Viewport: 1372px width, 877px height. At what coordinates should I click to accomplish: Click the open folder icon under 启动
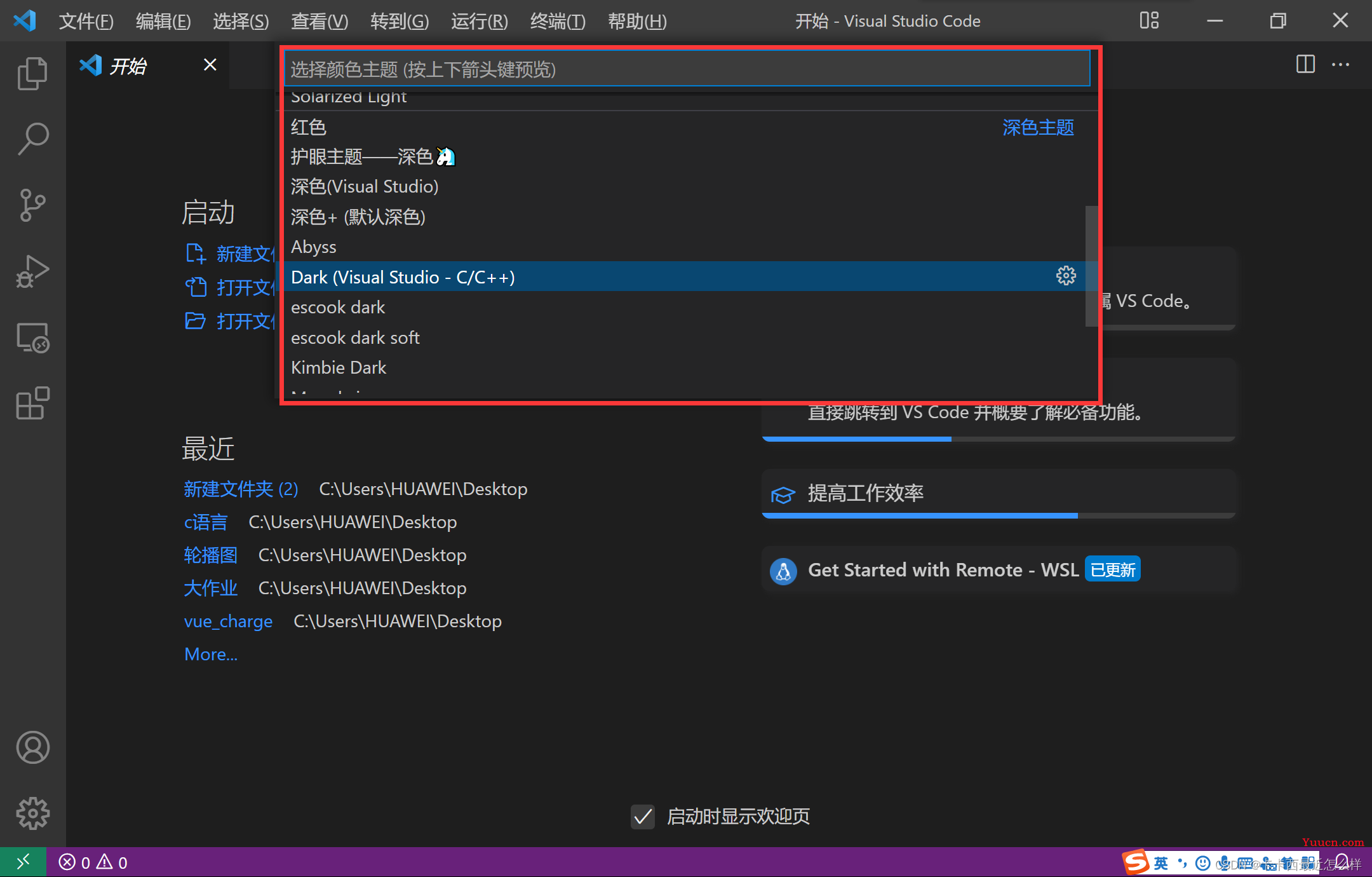coord(196,321)
